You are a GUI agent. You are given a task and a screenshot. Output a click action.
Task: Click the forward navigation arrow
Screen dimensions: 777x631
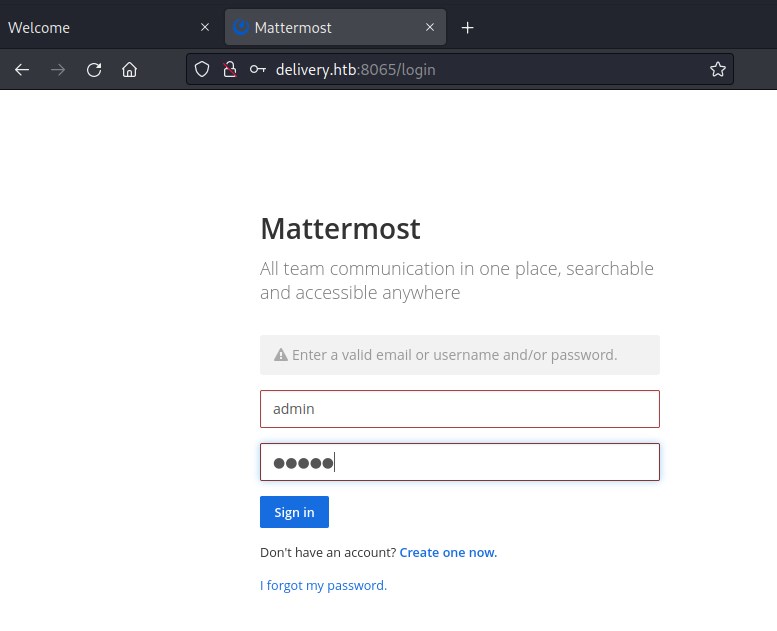tap(58, 70)
